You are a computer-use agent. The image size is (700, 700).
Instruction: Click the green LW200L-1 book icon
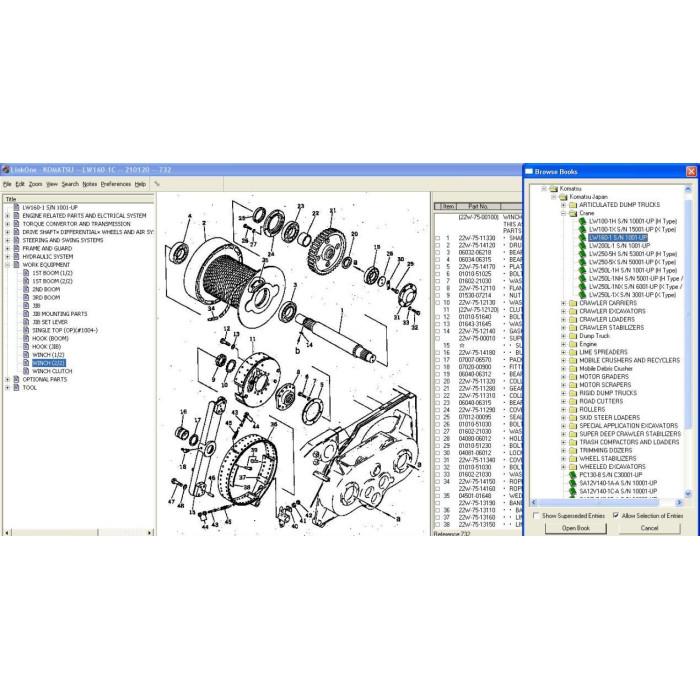click(582, 246)
